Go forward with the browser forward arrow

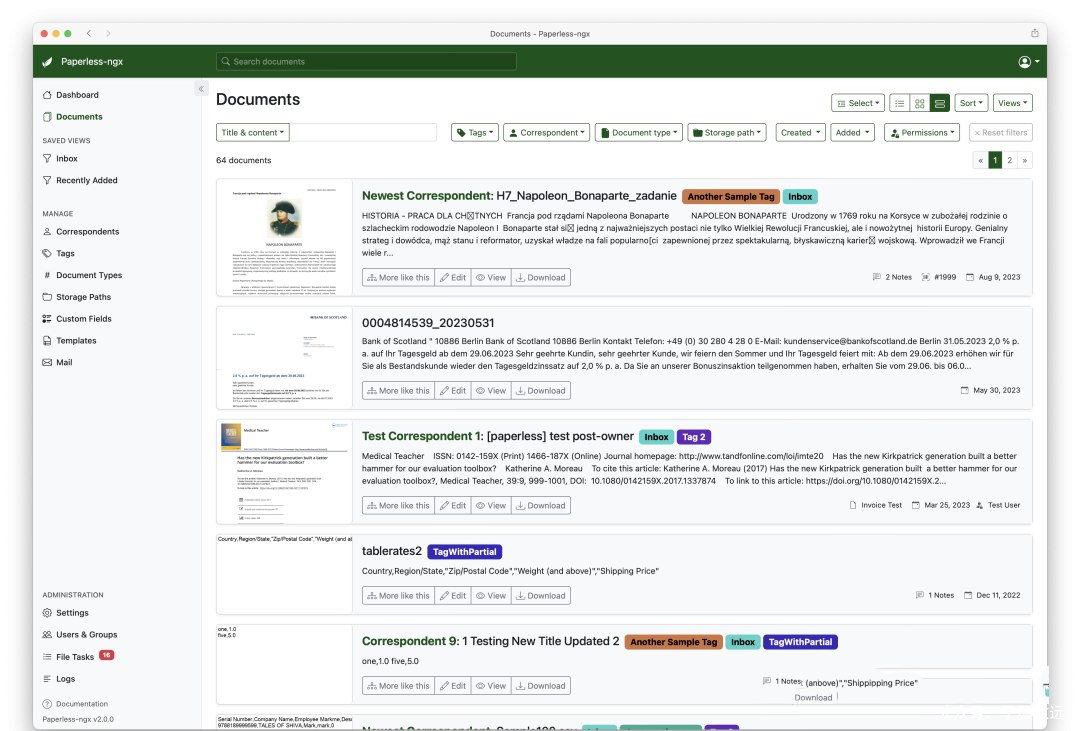(x=108, y=33)
